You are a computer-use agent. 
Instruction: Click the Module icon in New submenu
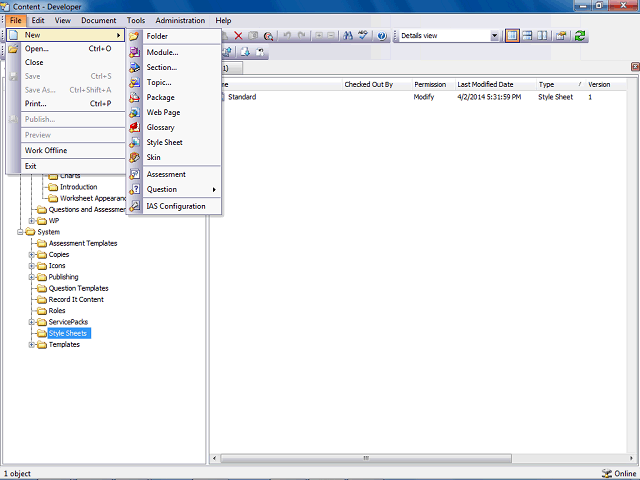point(134,52)
